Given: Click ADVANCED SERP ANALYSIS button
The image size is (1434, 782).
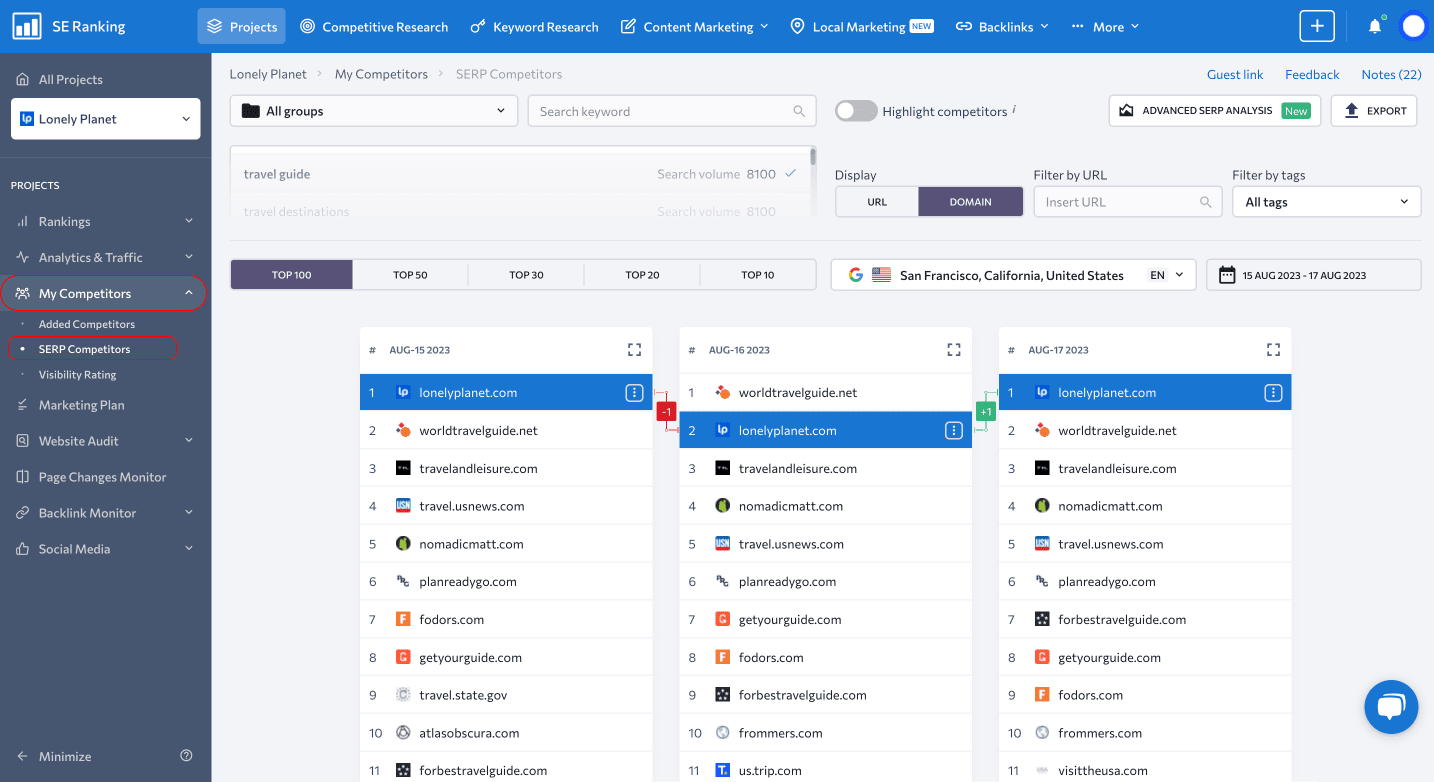Looking at the screenshot, I should (1215, 111).
